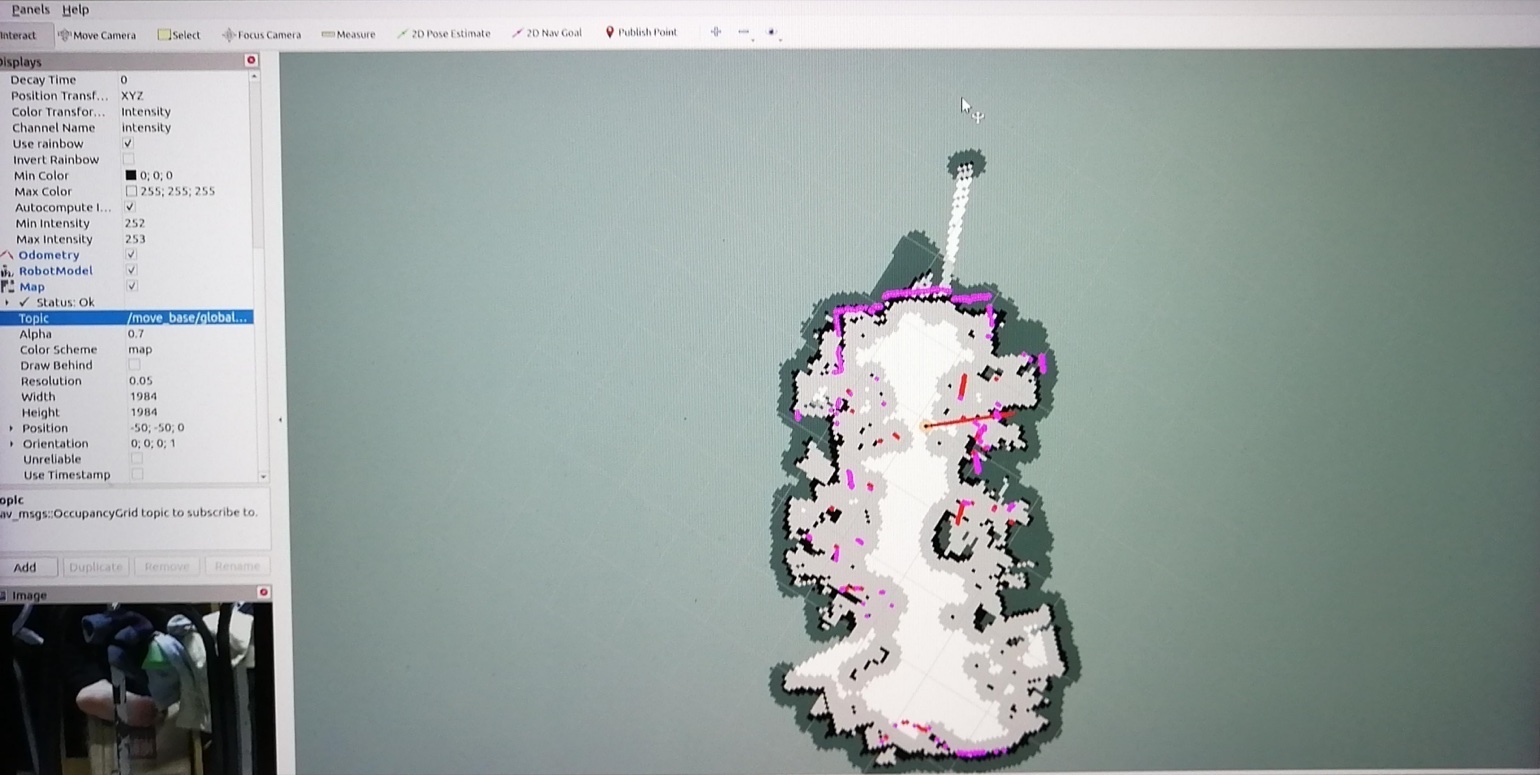Select the Move Camera tool

click(97, 35)
